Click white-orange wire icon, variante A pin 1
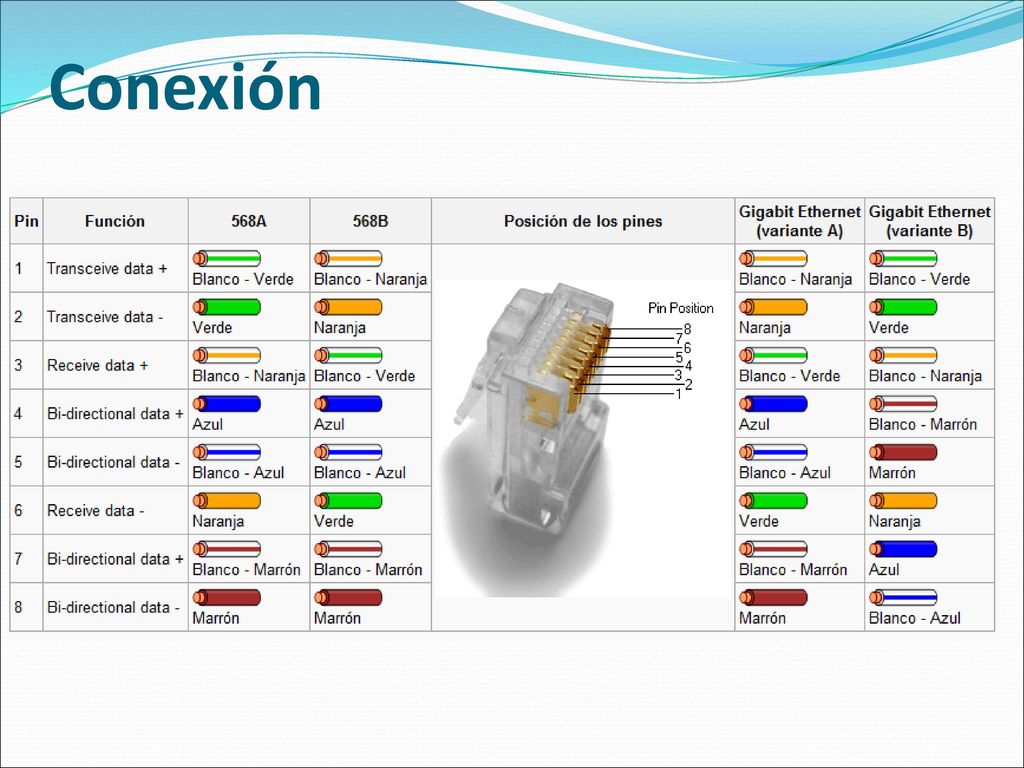Image resolution: width=1024 pixels, height=768 pixels. [x=773, y=258]
